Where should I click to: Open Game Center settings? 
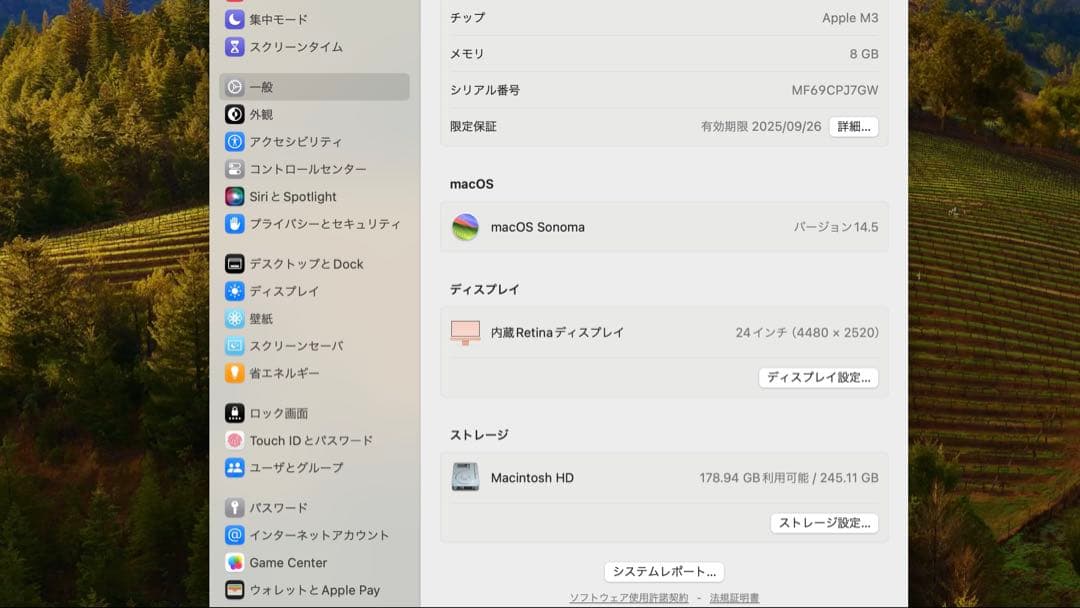pyautogui.click(x=289, y=562)
